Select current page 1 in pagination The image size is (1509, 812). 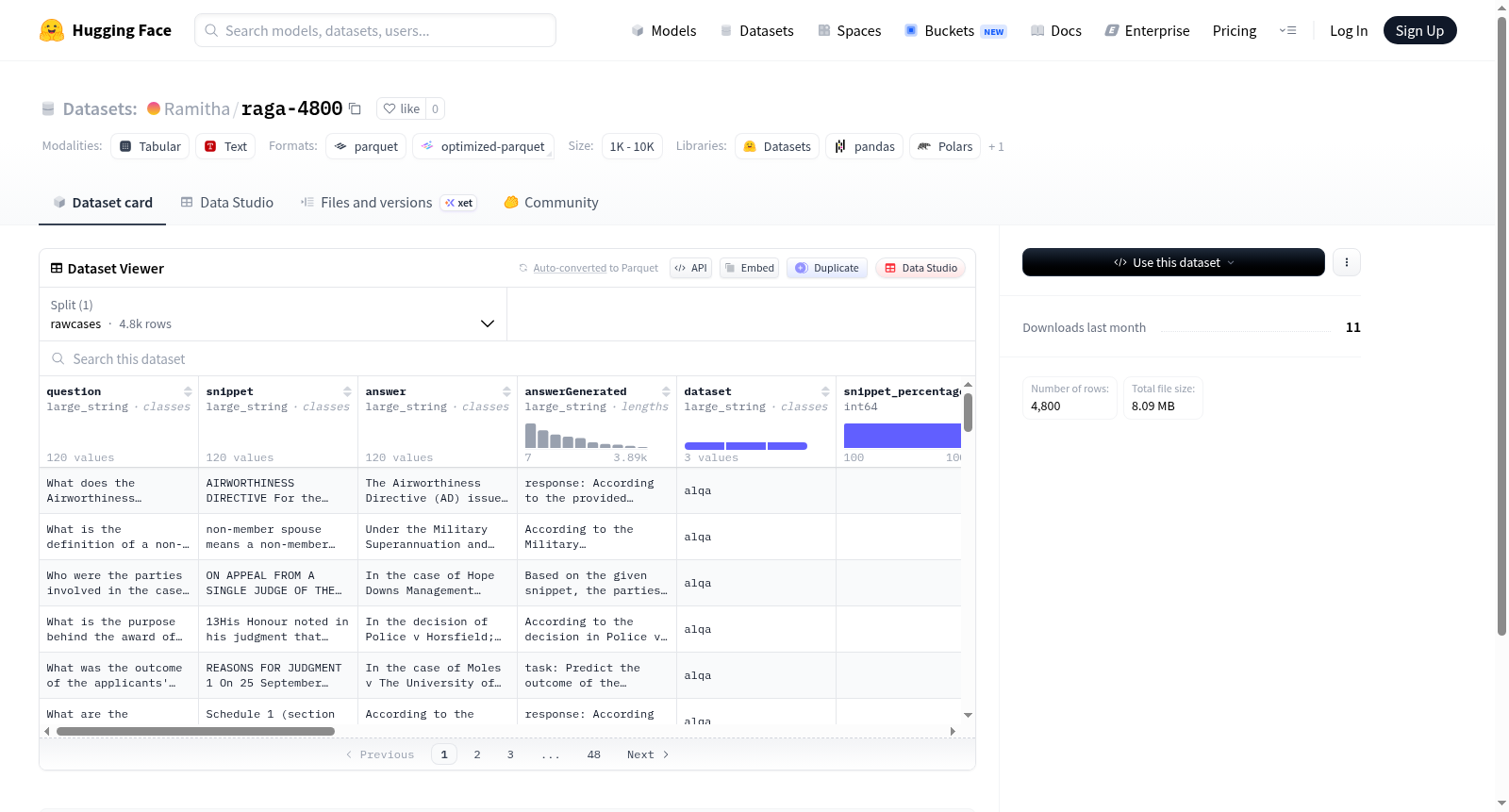[x=444, y=754]
